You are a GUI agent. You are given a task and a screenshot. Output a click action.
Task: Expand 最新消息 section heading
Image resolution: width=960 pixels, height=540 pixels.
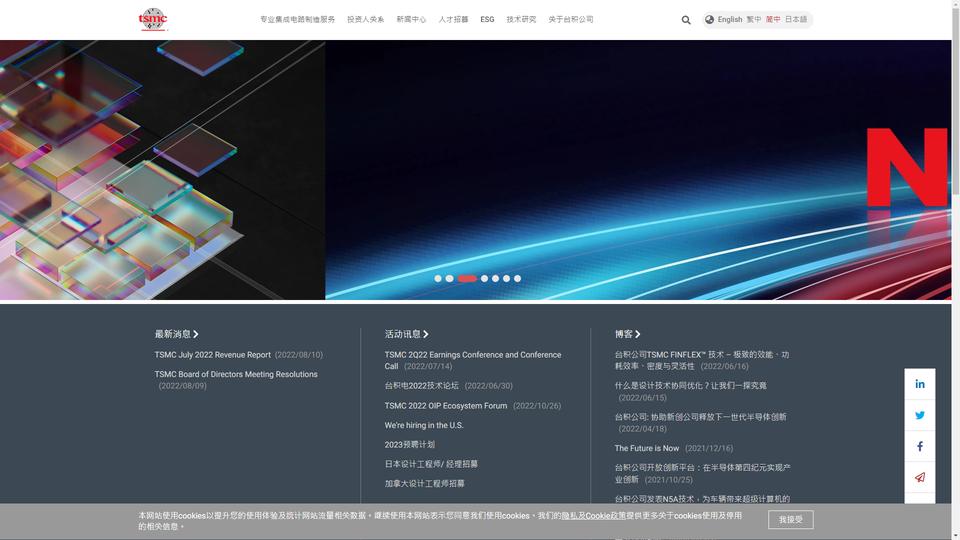[x=176, y=334]
